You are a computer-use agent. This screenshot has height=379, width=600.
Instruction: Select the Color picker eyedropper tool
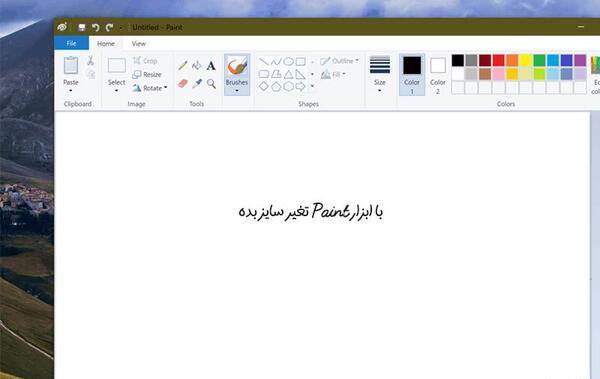[x=197, y=83]
